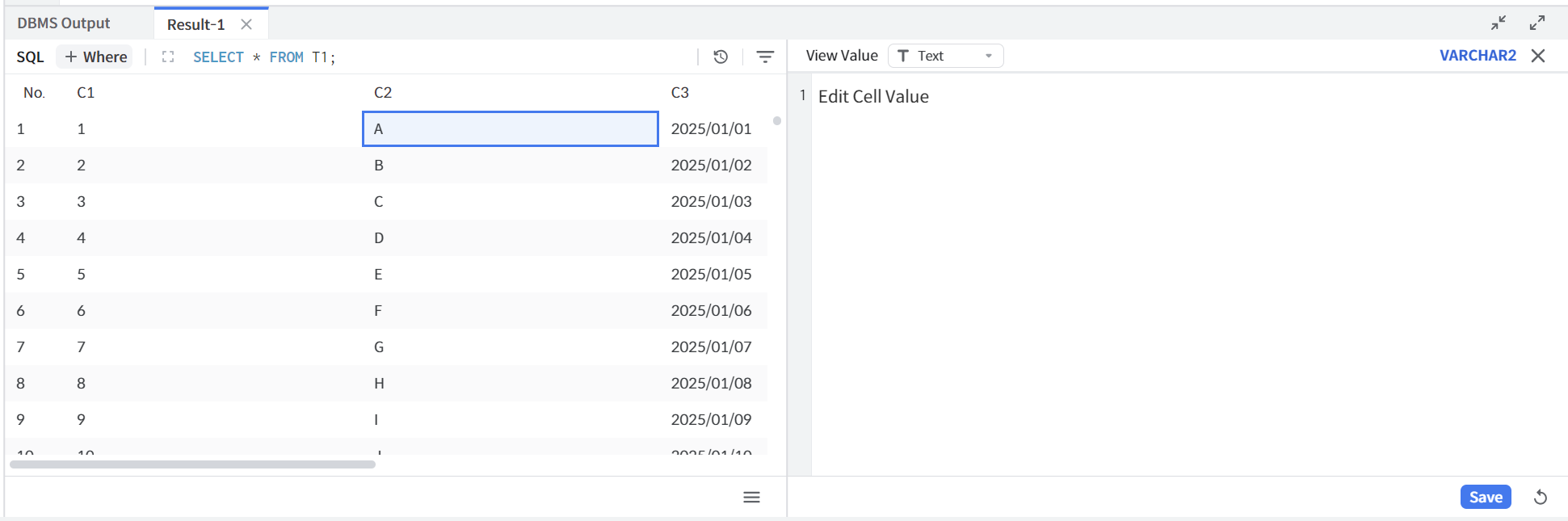Select the C2 cell containing B
The width and height of the screenshot is (1568, 521).
509,166
